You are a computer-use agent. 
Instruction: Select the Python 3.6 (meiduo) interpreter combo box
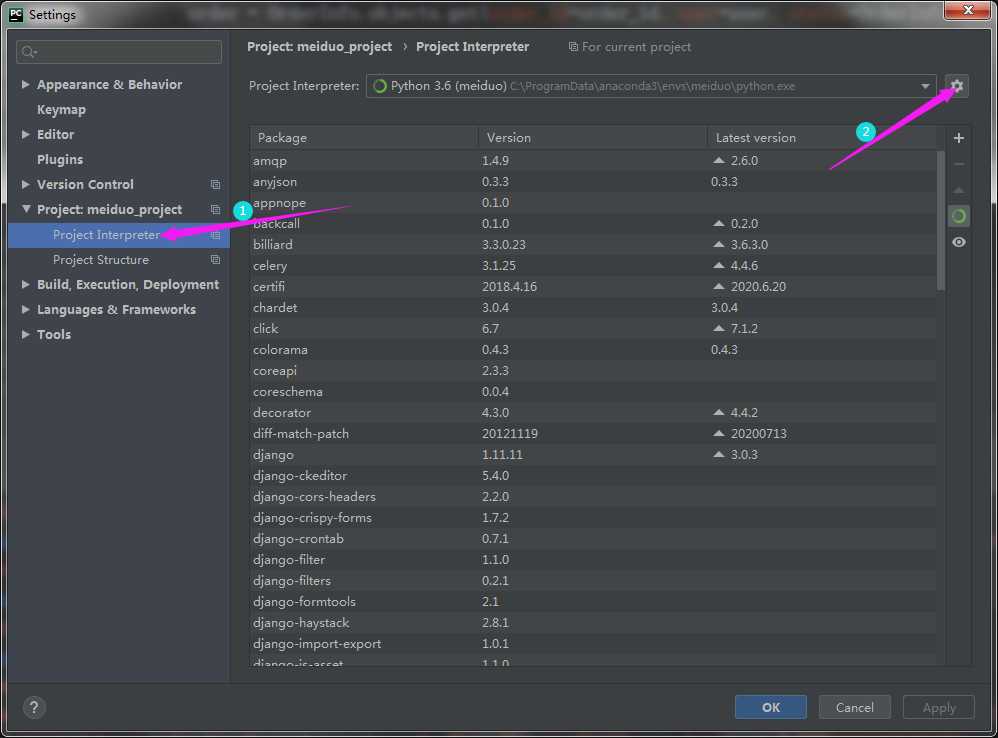[651, 86]
